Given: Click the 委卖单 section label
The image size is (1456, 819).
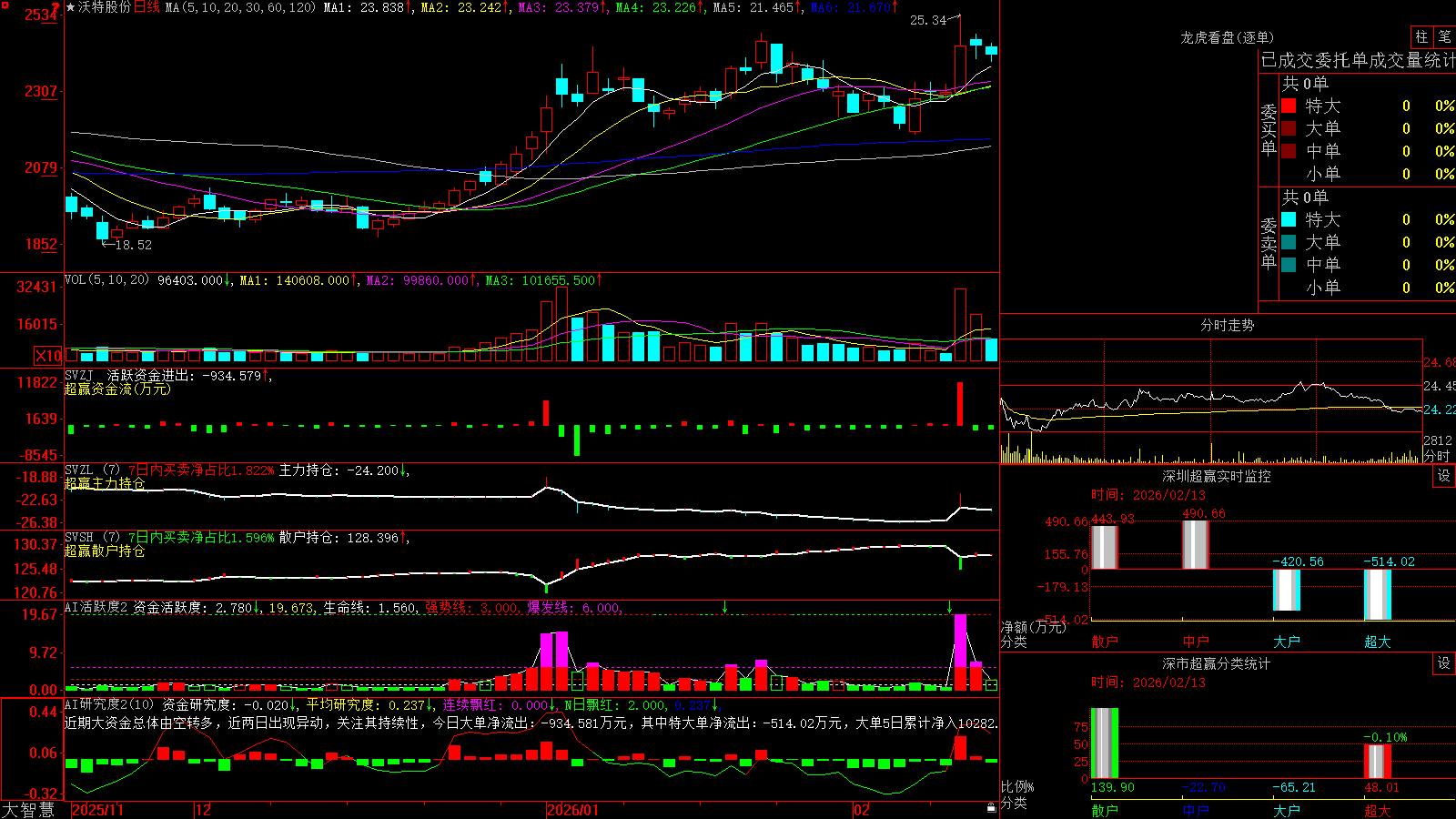Looking at the screenshot, I should click(x=1269, y=243).
